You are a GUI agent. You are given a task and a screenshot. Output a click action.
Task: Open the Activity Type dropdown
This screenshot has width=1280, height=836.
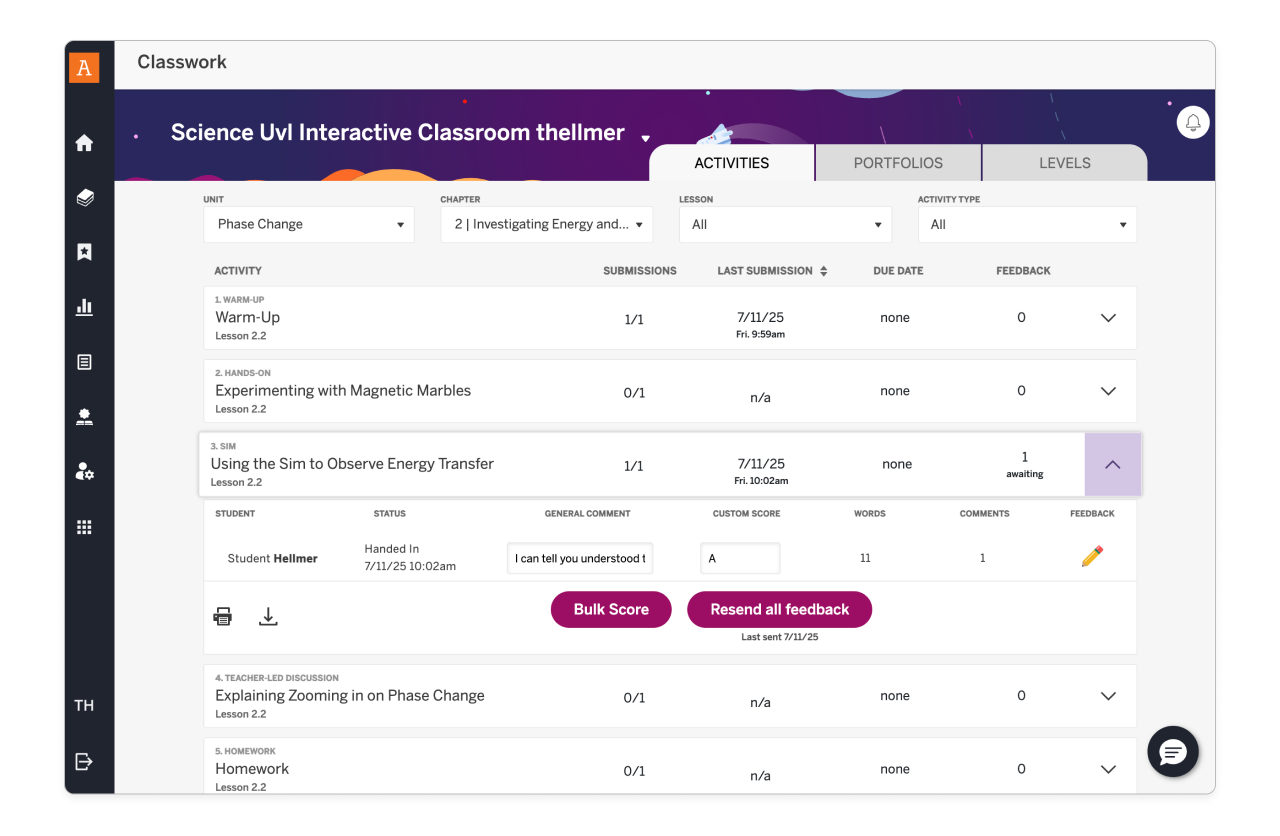coord(1027,225)
